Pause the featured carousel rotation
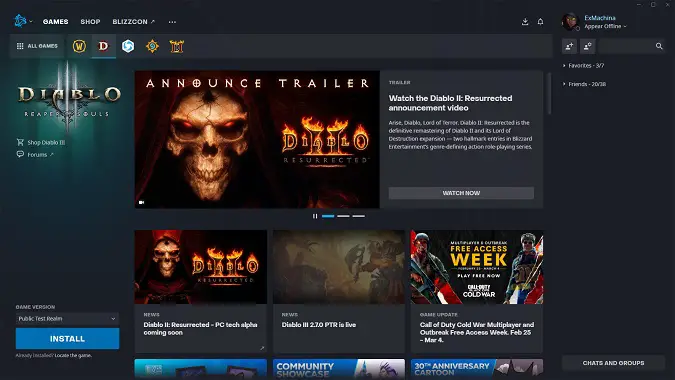Image resolution: width=675 pixels, height=380 pixels. point(315,216)
